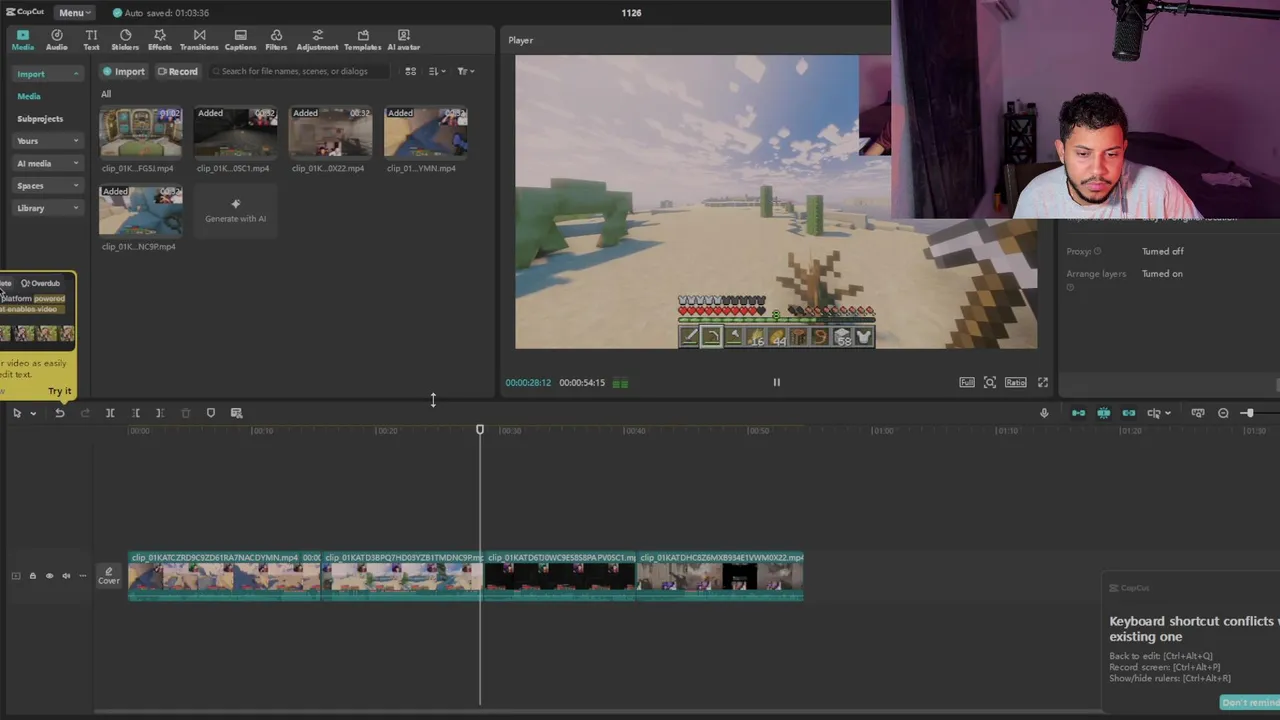Open the Templates panel
Screen dimensions: 1280x720
tap(362, 39)
